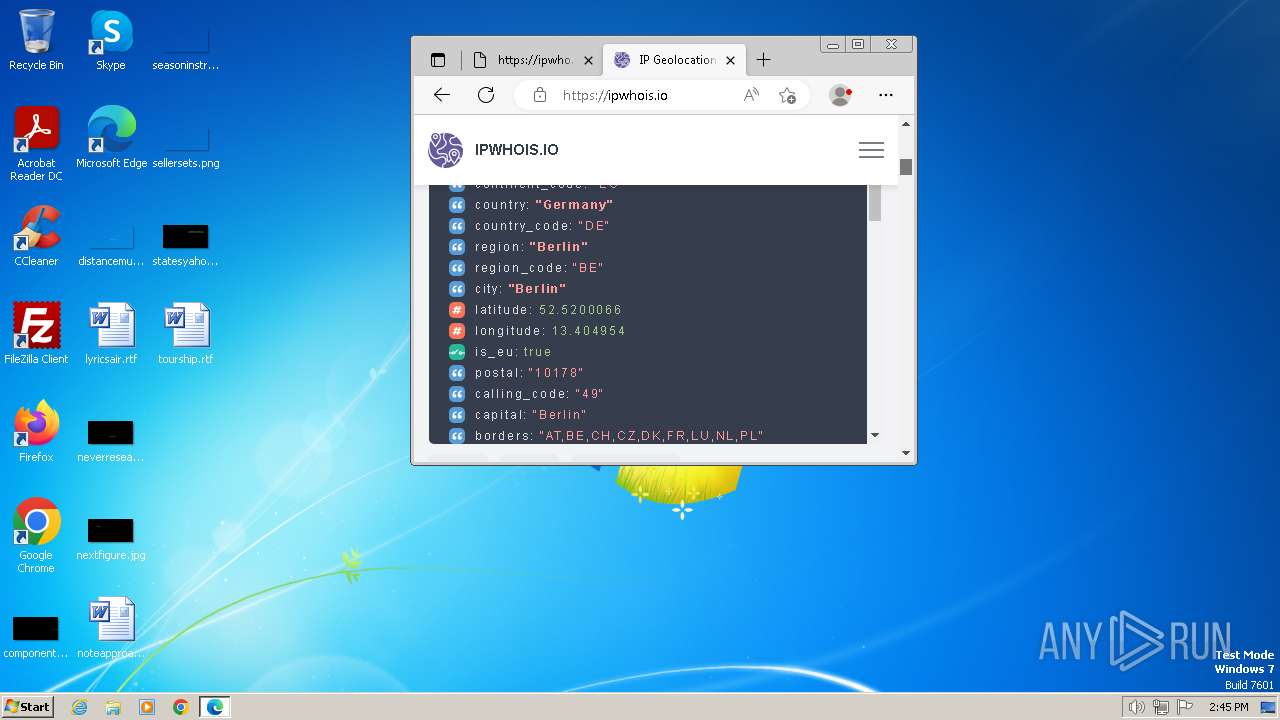Open the Recycle Bin desktop icon
This screenshot has height=720, width=1280.
(x=36, y=40)
